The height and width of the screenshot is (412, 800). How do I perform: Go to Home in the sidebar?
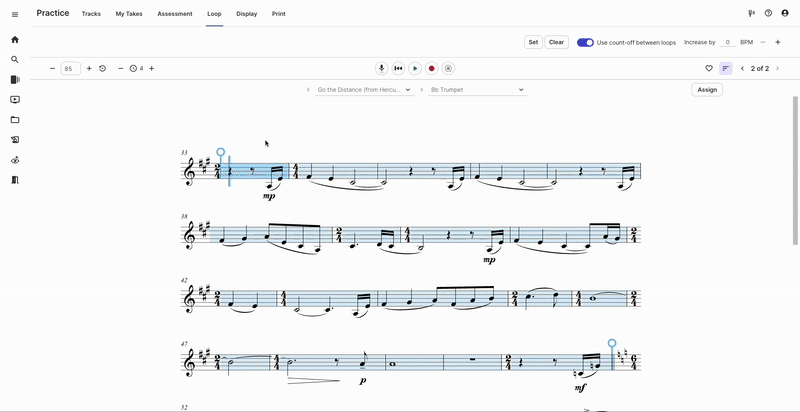(15, 39)
